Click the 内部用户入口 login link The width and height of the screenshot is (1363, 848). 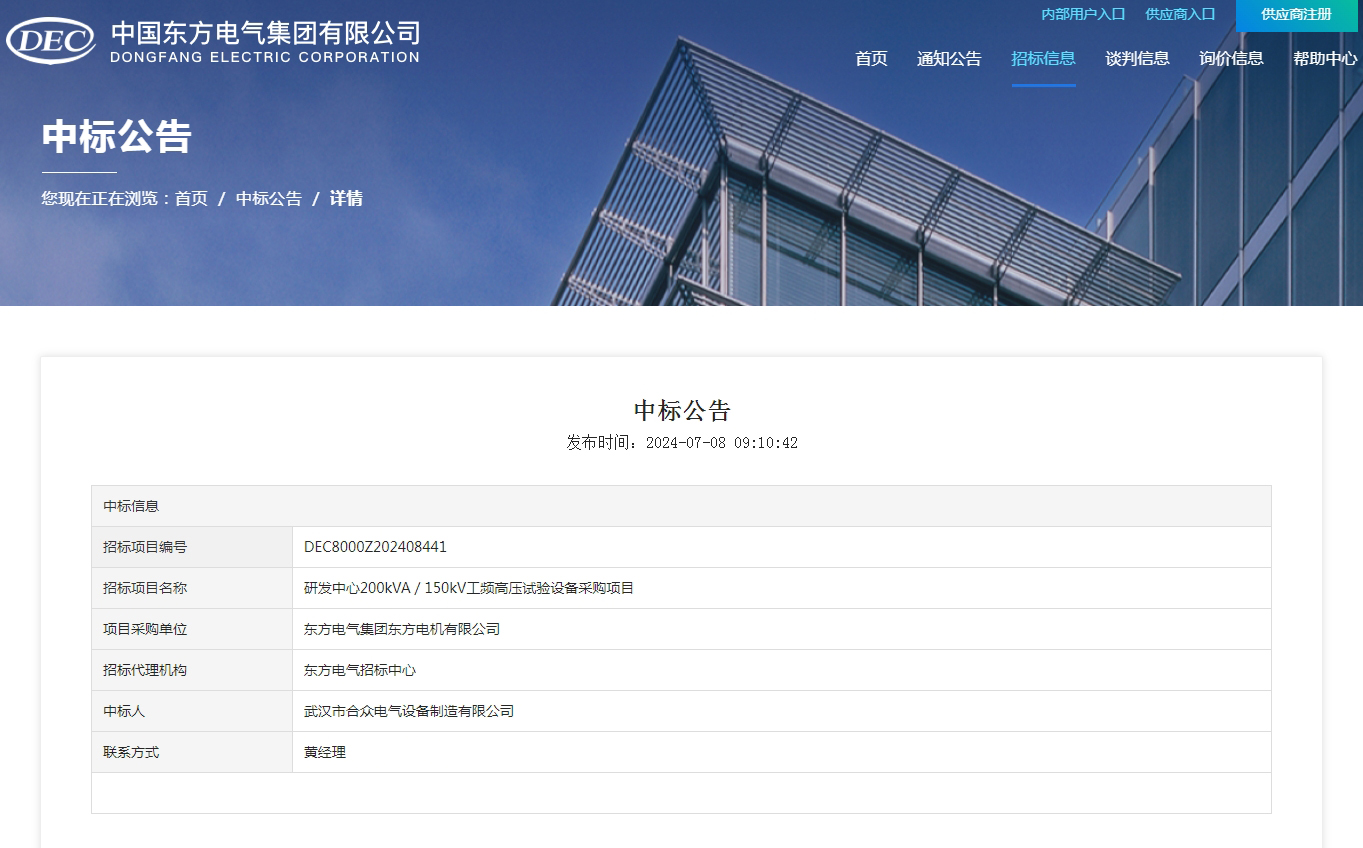click(1081, 14)
